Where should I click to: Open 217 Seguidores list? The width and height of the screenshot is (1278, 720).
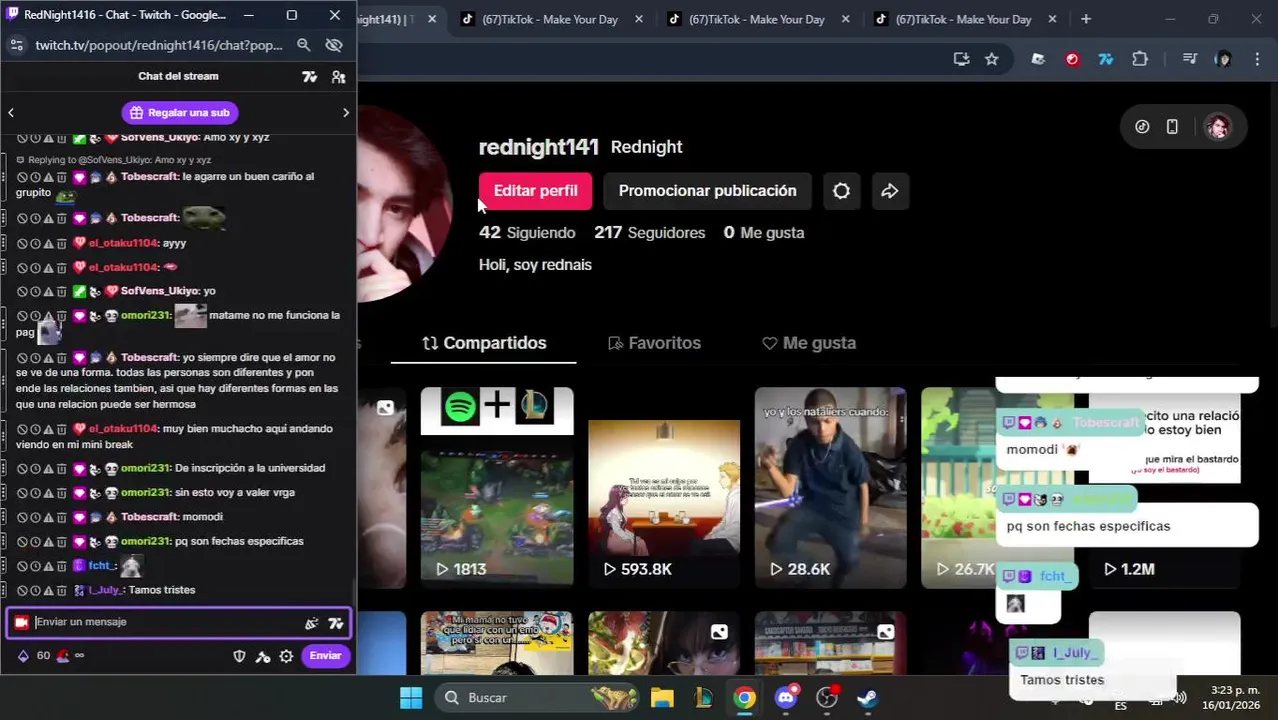(649, 233)
